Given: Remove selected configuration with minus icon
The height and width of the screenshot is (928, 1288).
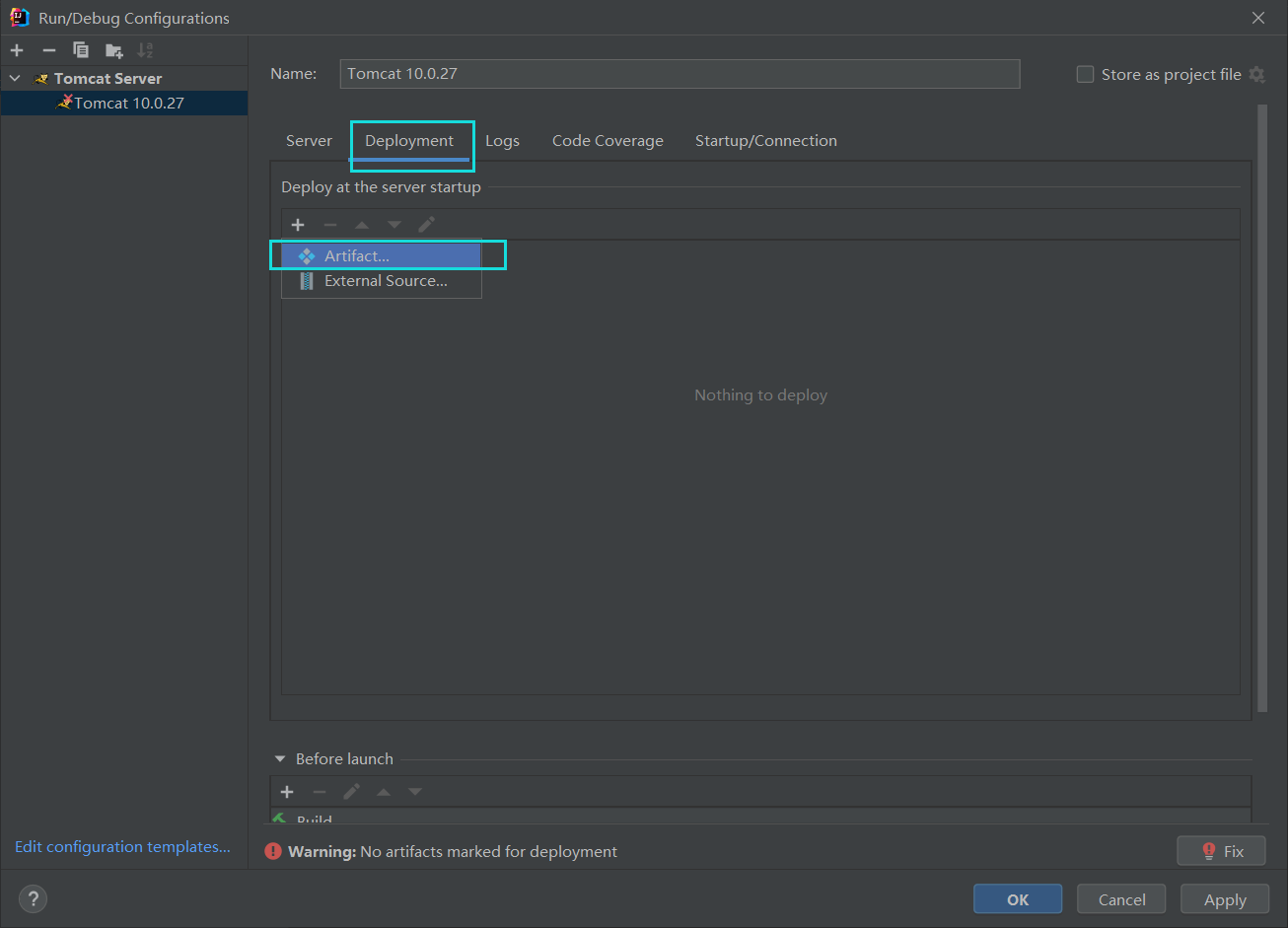Looking at the screenshot, I should pos(48,50).
